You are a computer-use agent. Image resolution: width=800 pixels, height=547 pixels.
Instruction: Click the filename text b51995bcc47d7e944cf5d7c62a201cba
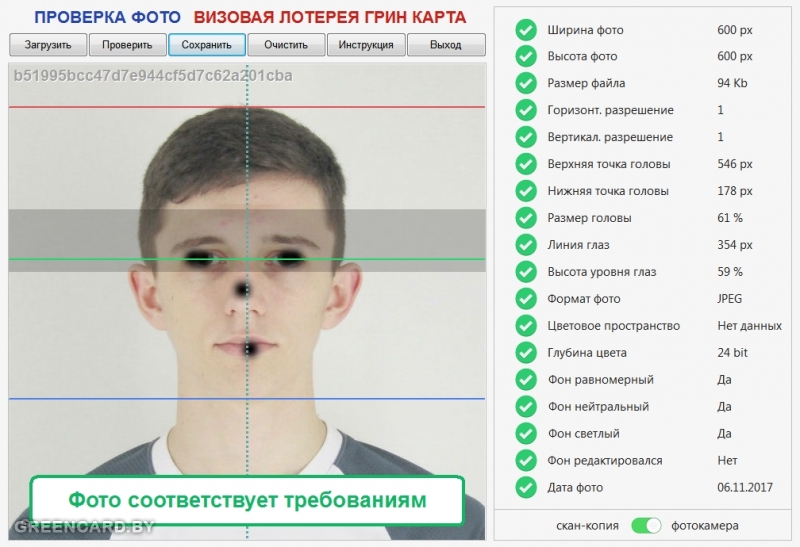coord(153,76)
